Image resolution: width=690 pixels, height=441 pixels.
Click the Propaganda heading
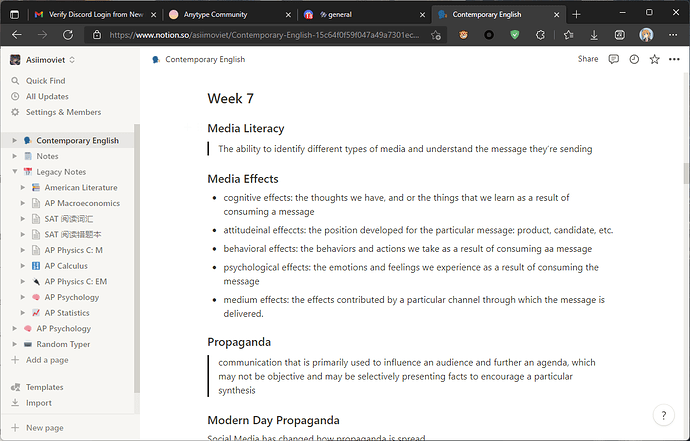point(239,342)
